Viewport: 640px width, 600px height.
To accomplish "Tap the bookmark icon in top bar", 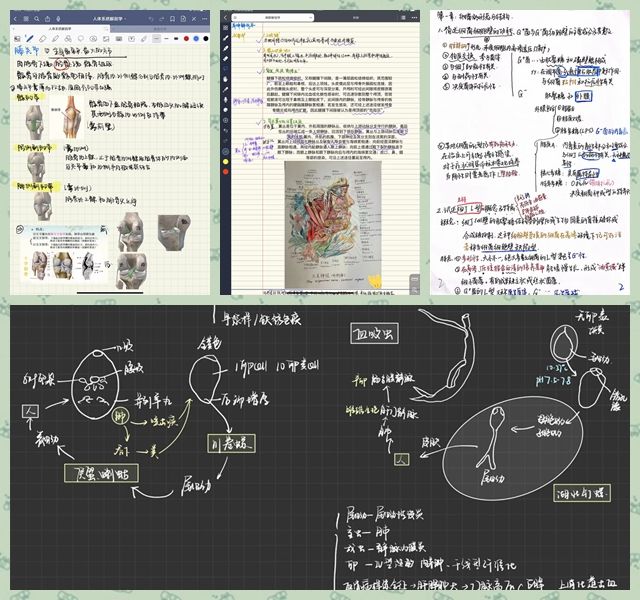I will tap(172, 19).
